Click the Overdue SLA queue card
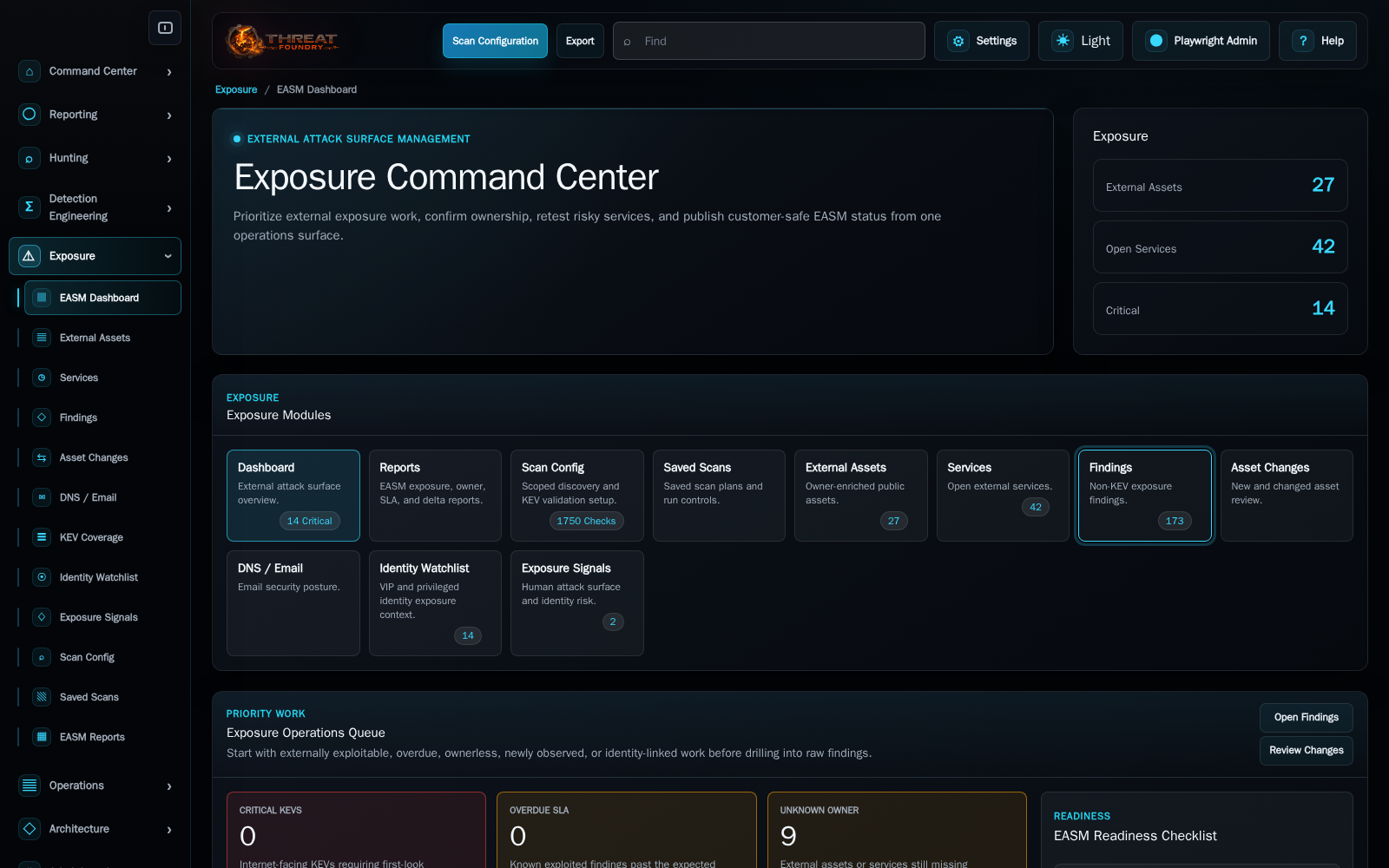 (x=627, y=830)
